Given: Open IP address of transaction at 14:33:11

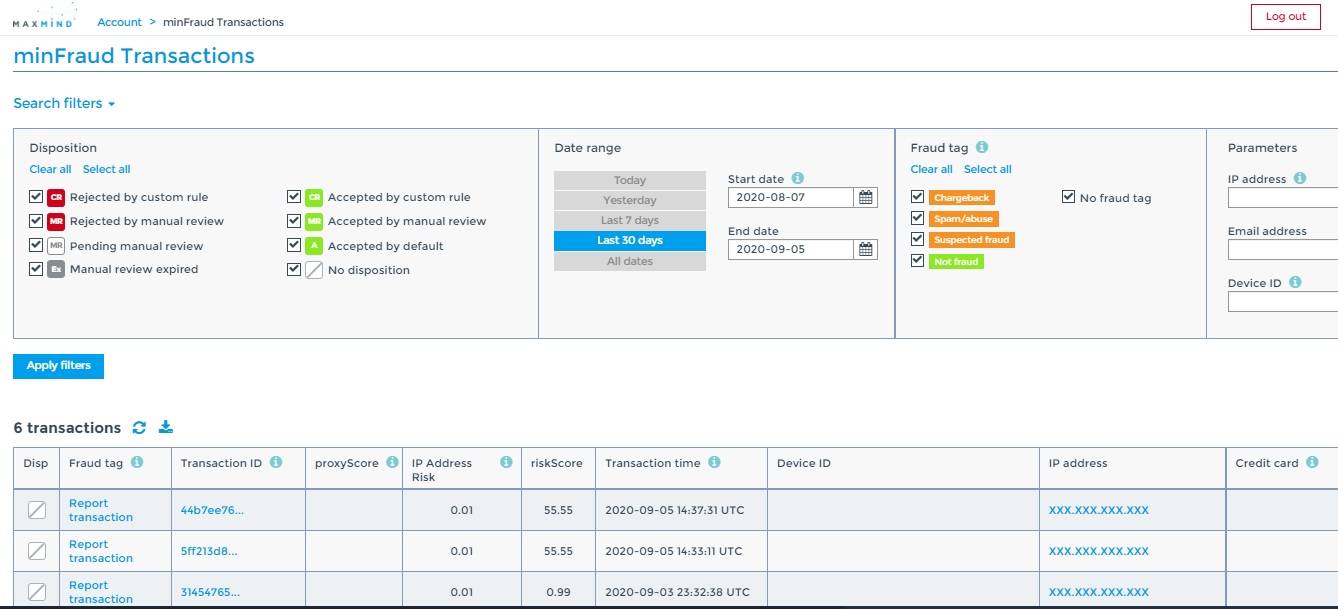Looking at the screenshot, I should [1099, 551].
